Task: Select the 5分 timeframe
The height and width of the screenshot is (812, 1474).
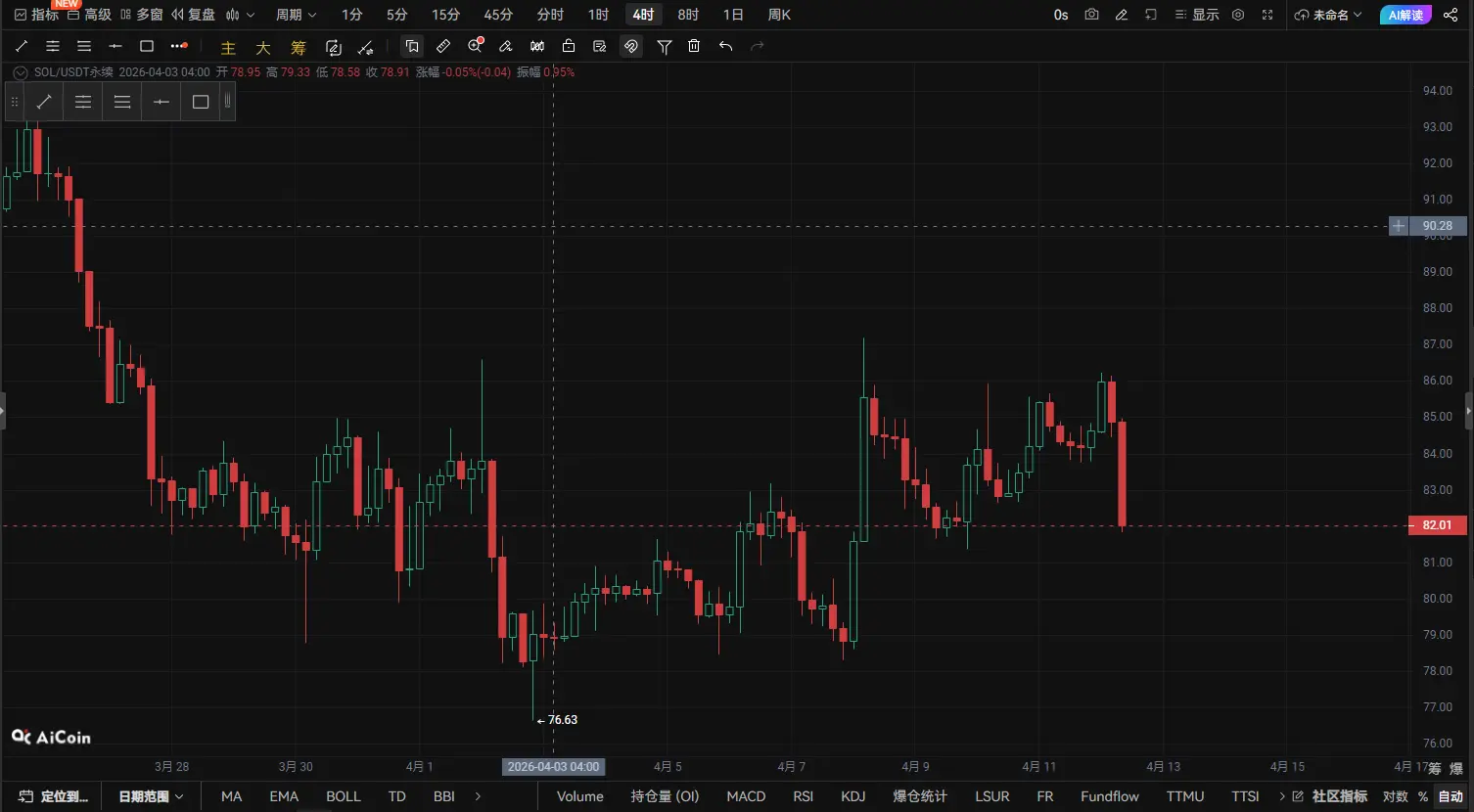Action: coord(396,15)
